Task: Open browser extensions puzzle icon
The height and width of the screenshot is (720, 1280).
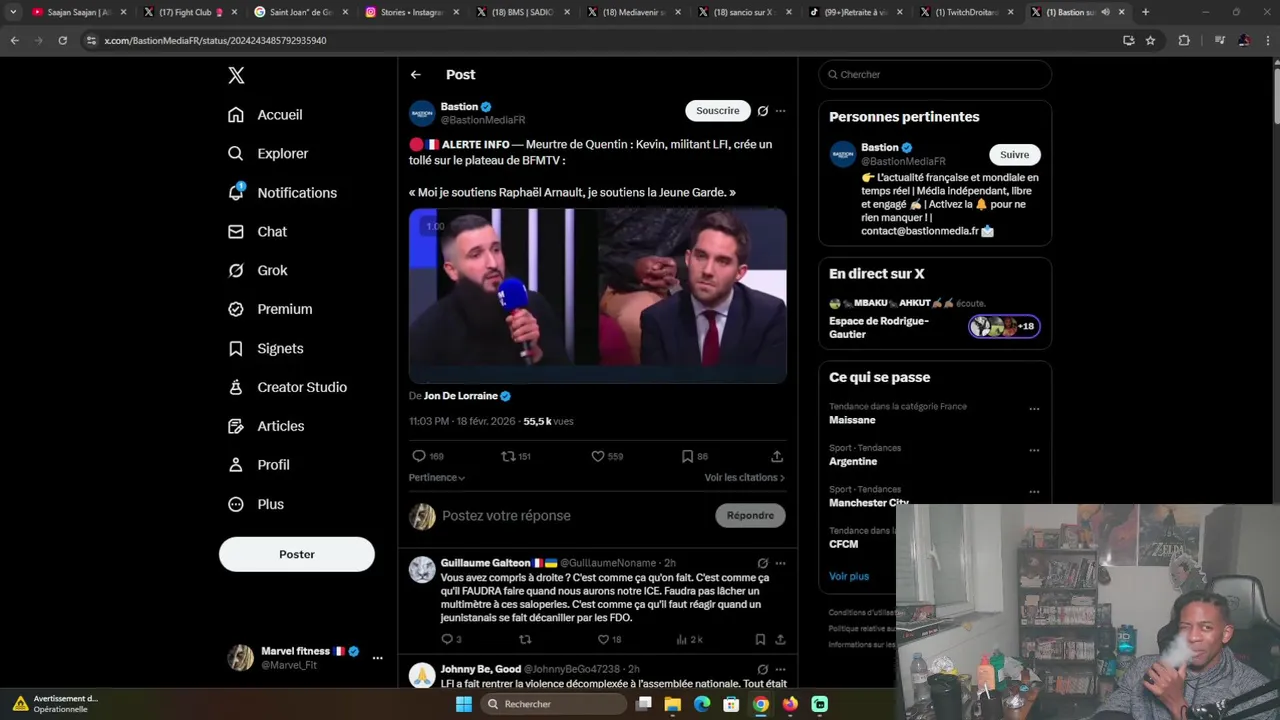Action: click(x=1185, y=41)
